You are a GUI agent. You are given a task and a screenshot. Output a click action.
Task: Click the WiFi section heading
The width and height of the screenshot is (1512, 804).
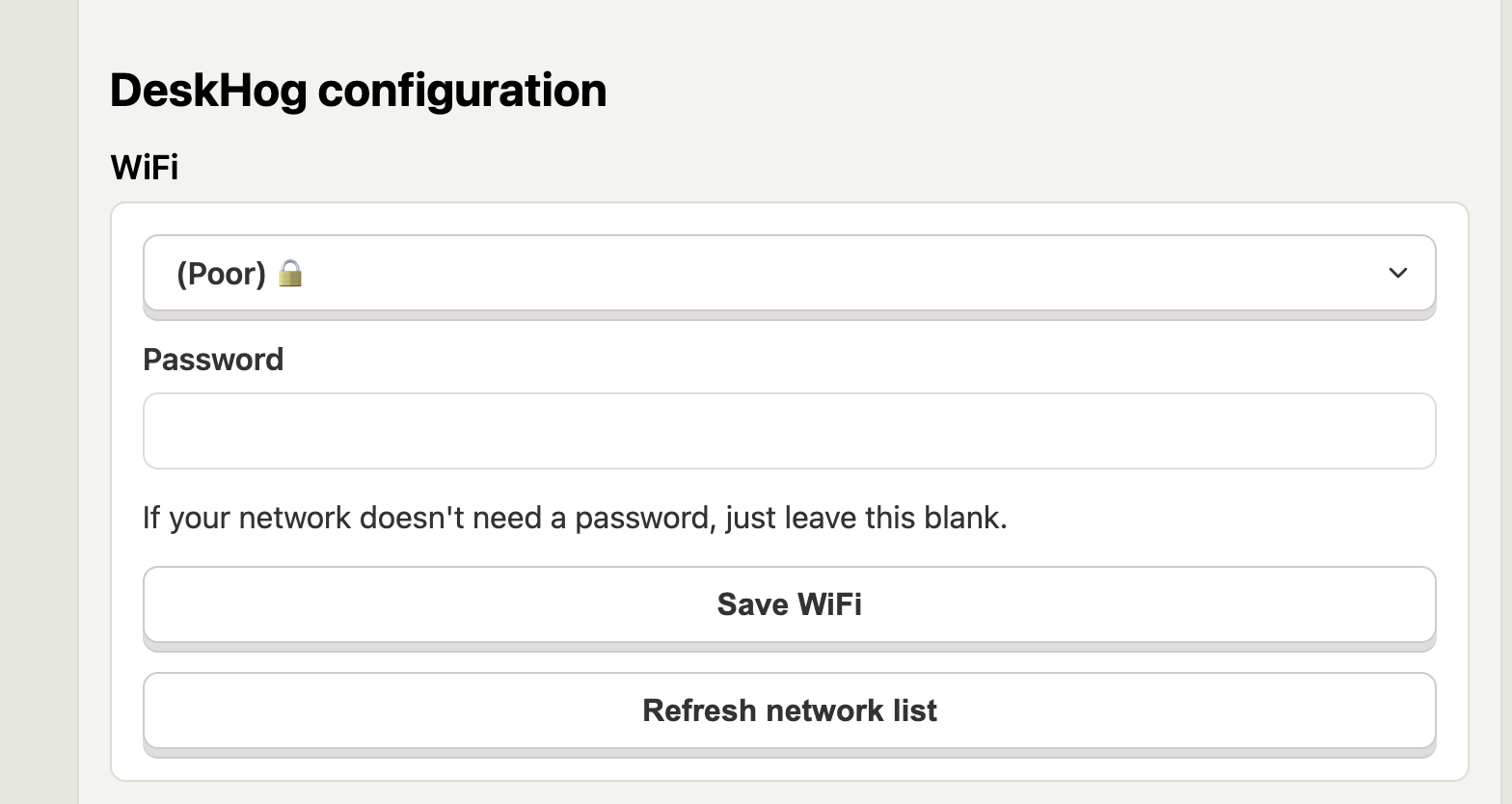[x=145, y=167]
